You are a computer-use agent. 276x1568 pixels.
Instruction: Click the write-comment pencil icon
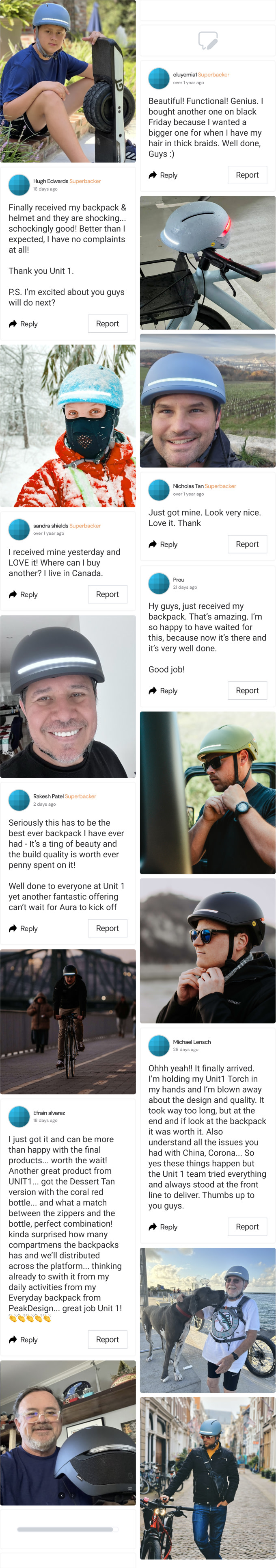(x=208, y=40)
